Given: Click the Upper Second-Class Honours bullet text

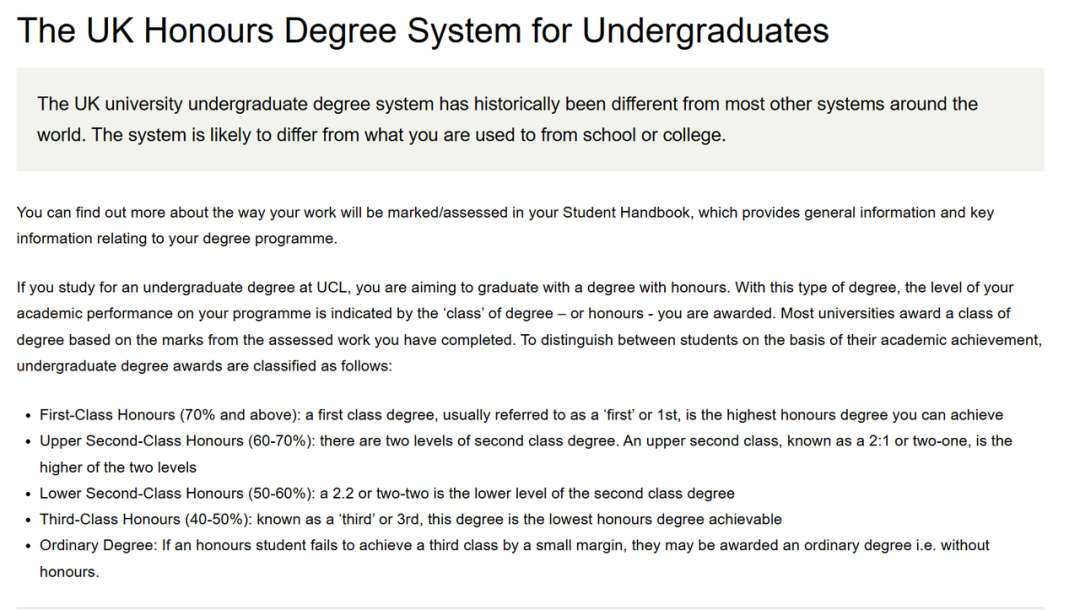Looking at the screenshot, I should (525, 441).
